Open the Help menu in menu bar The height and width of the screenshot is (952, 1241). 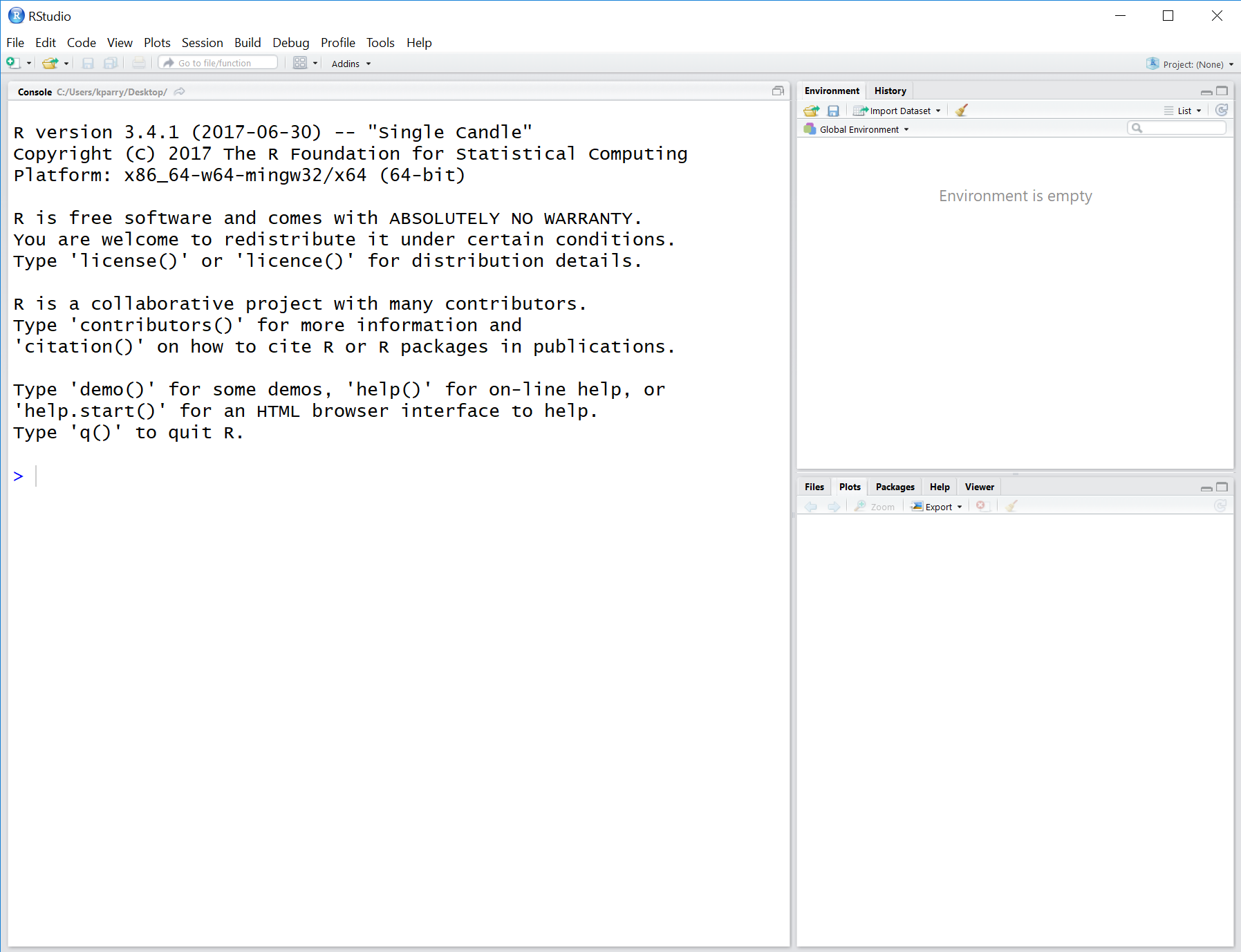(419, 43)
